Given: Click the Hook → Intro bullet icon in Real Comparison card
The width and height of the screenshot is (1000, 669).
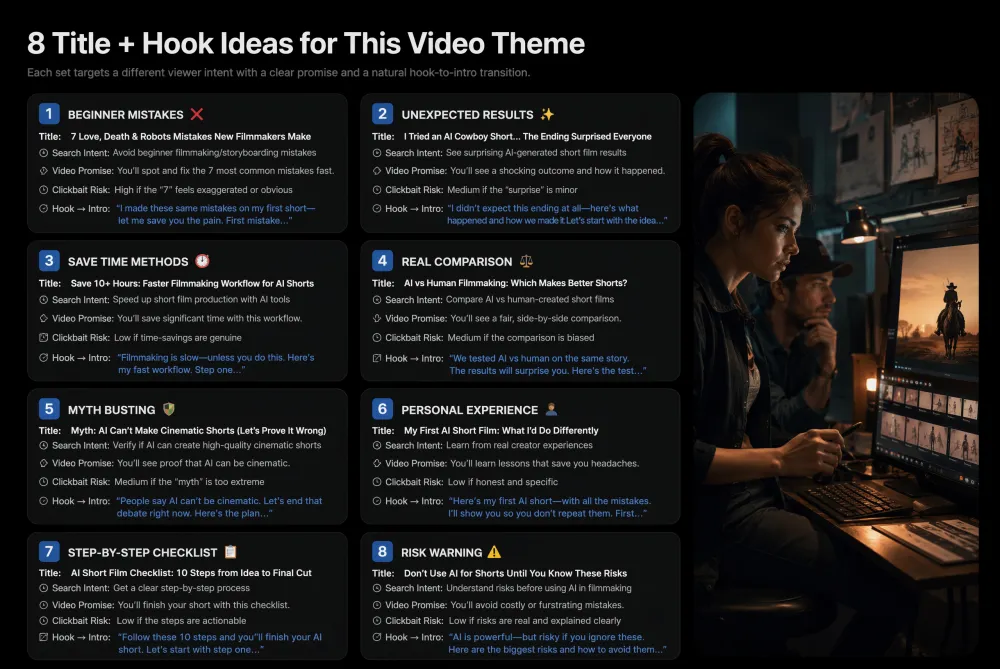Looking at the screenshot, I should tap(377, 358).
